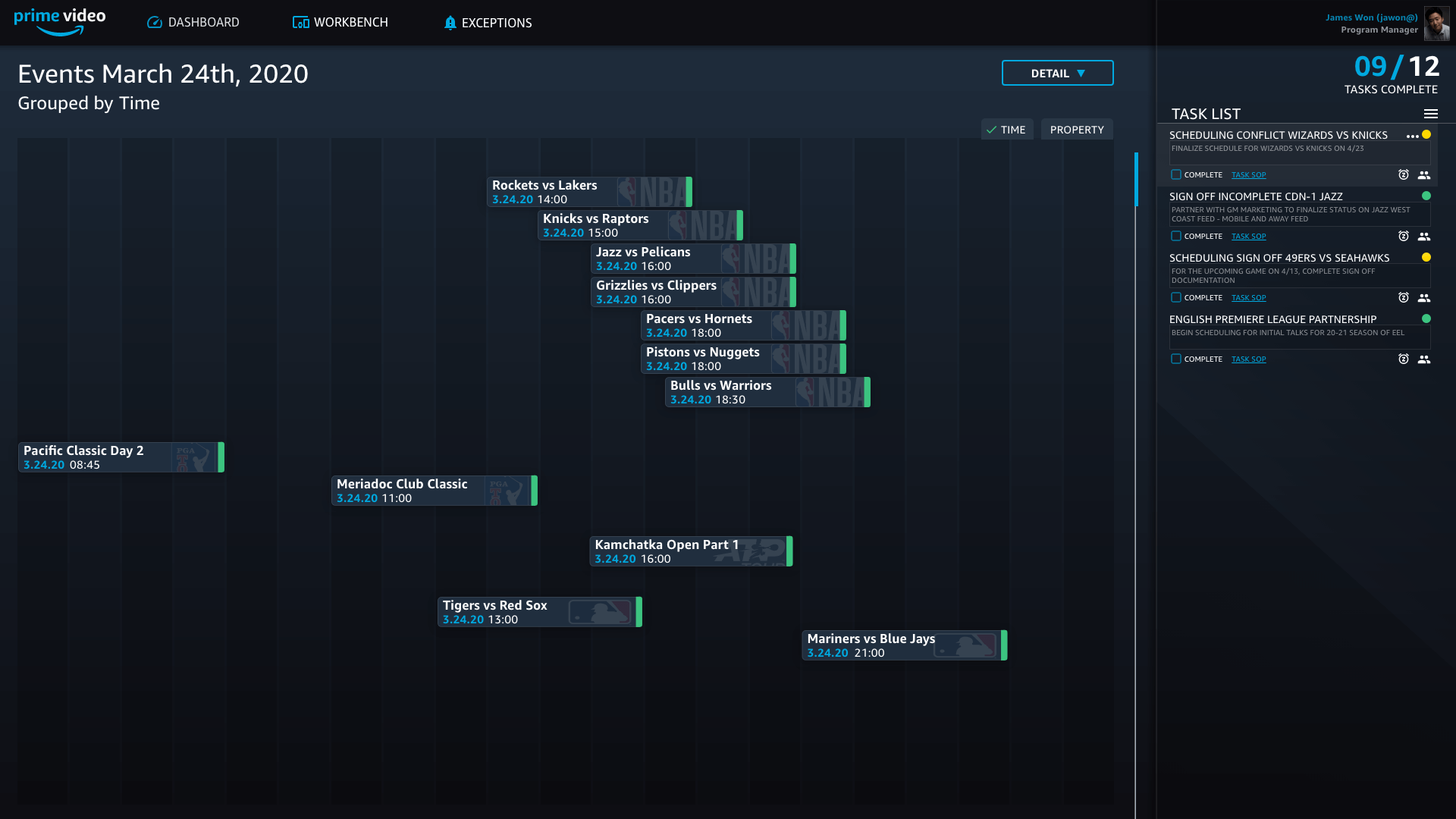Viewport: 1456px width, 819px height.
Task: Expand the DETAIL dropdown
Action: pos(1057,74)
